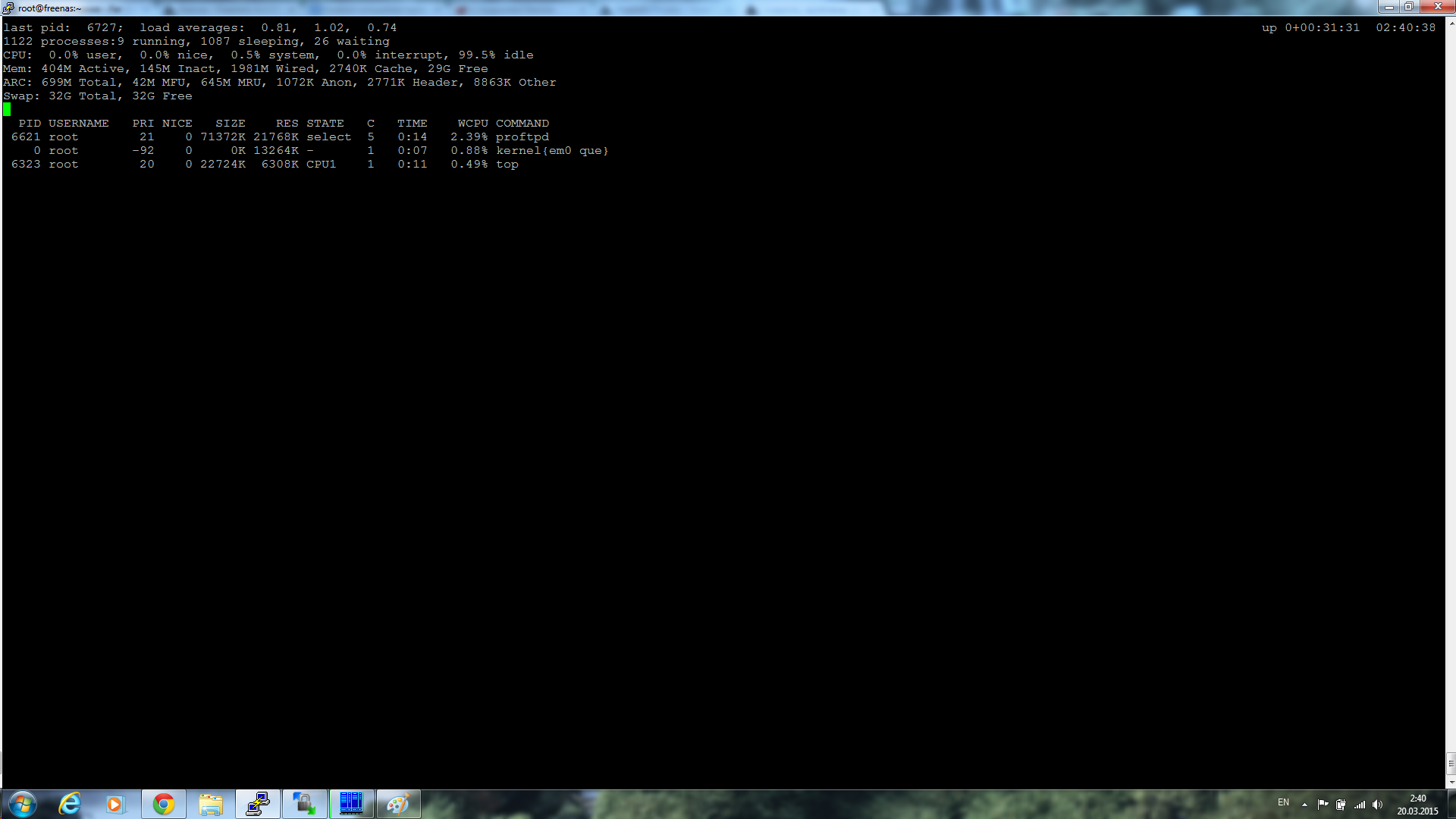The image size is (1456, 819).
Task: Click the scrollbar thumb in terminal window
Action: point(1451,764)
